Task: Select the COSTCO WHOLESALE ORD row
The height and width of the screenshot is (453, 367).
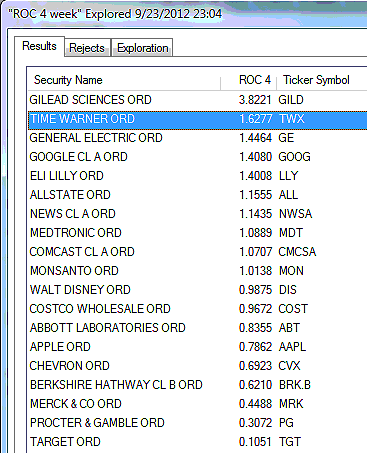Action: [198, 309]
